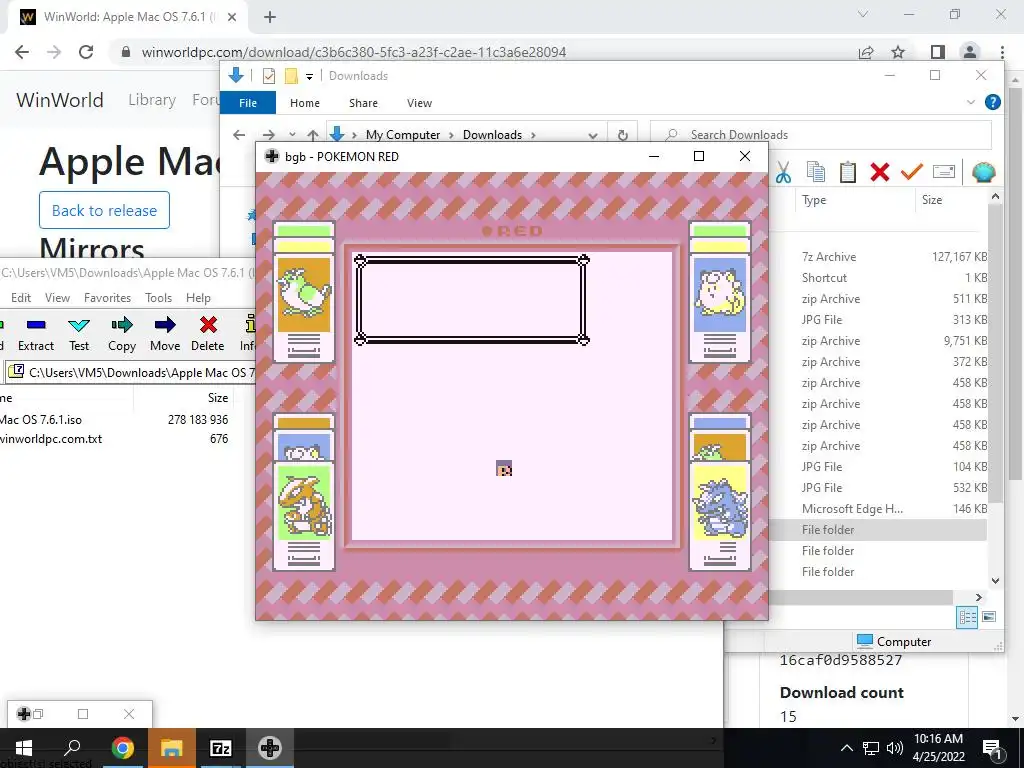Expand the breadcrumb chevron after My Computer
Image resolution: width=1024 pixels, height=768 pixels.
451,135
